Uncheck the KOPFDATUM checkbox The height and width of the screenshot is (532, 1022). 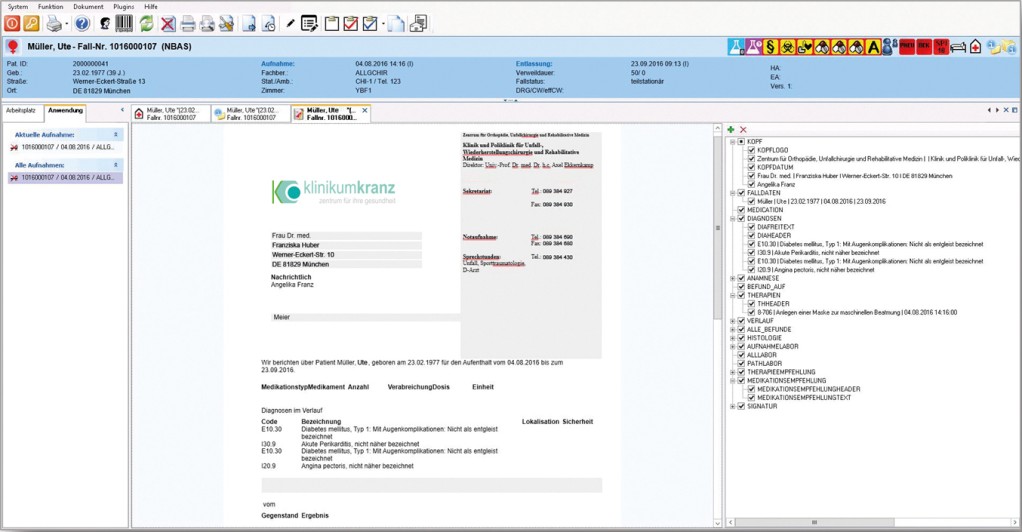[752, 167]
